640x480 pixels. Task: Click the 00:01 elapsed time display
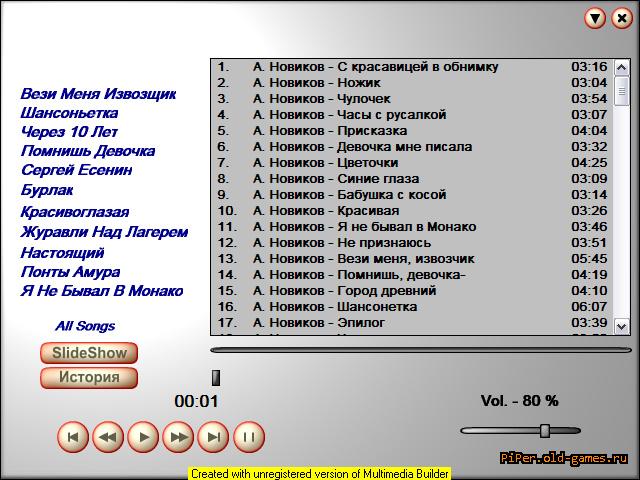click(196, 401)
